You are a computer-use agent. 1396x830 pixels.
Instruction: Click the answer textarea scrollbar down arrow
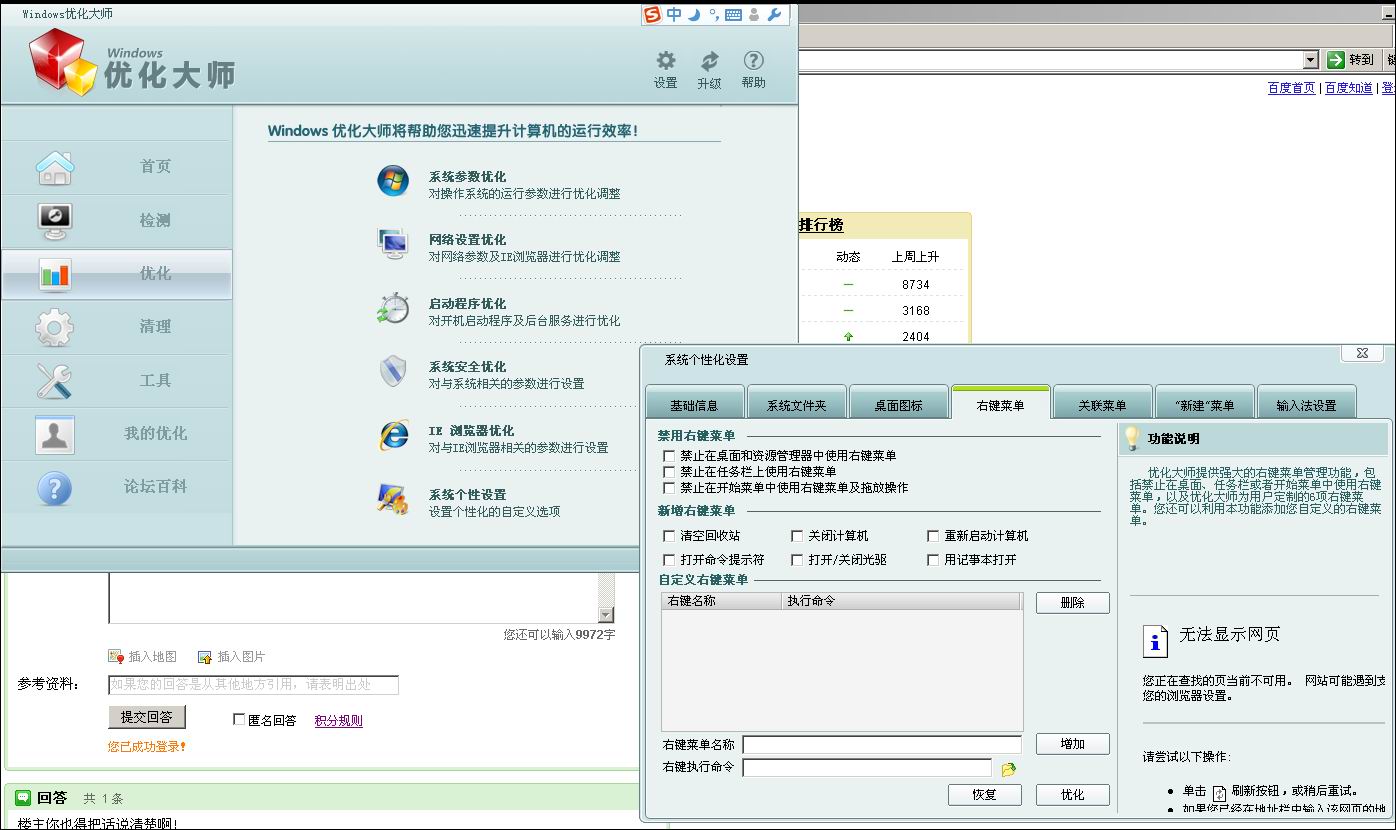(x=606, y=615)
